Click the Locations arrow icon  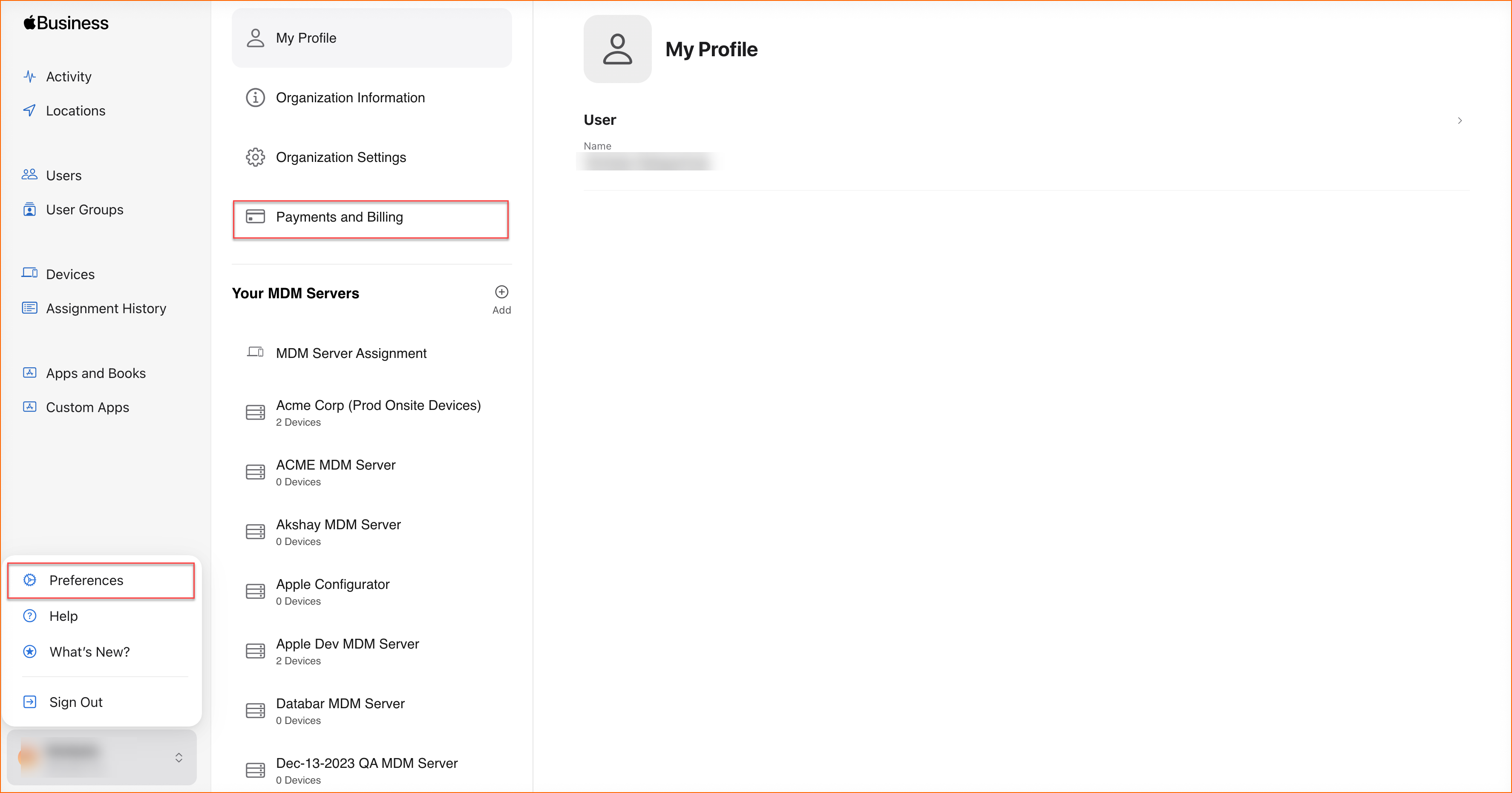coord(29,110)
